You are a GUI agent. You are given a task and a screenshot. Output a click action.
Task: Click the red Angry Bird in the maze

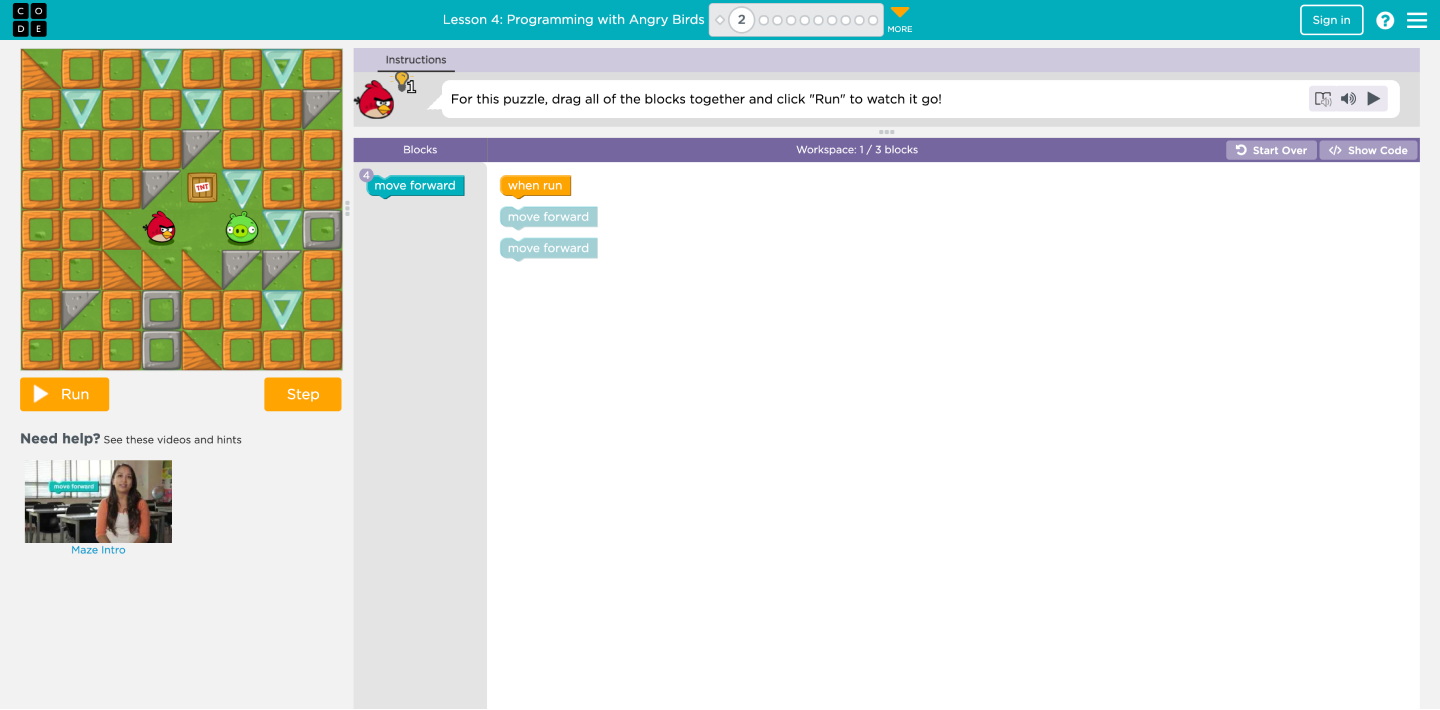[160, 228]
